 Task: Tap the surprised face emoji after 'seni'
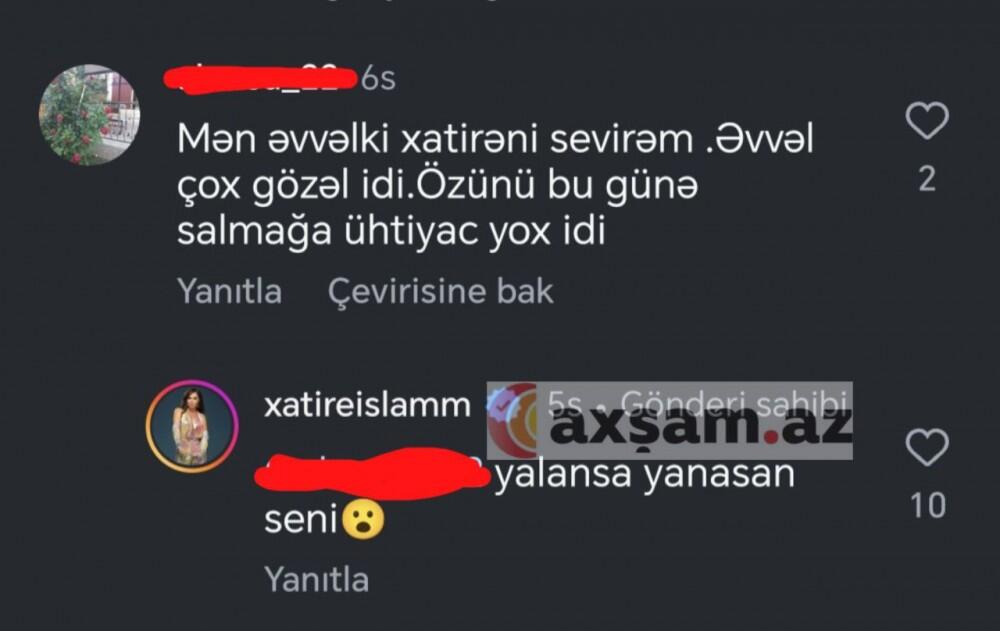pyautogui.click(x=364, y=520)
